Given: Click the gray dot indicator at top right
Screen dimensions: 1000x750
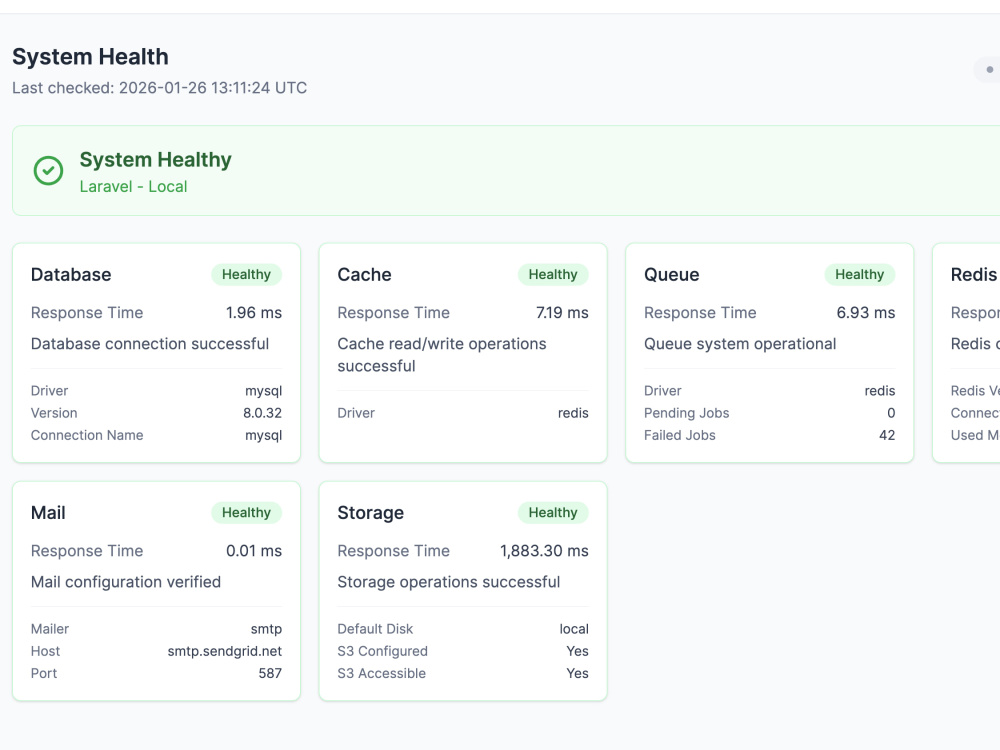Looking at the screenshot, I should point(990,70).
